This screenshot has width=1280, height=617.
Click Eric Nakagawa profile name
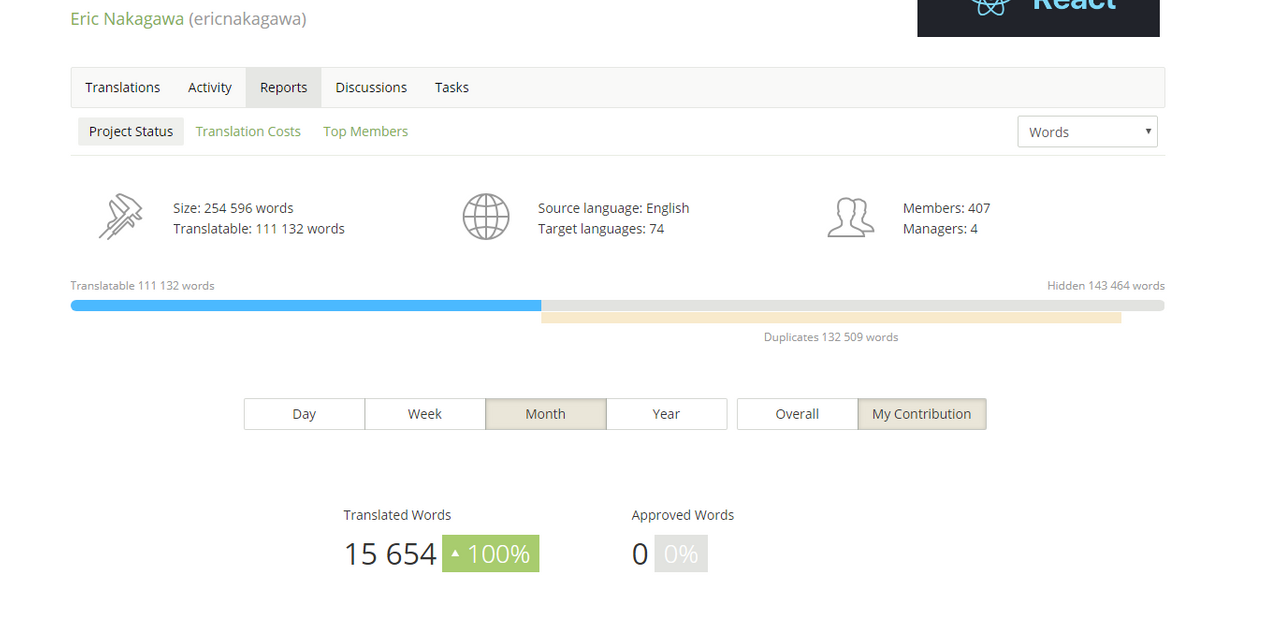click(127, 18)
